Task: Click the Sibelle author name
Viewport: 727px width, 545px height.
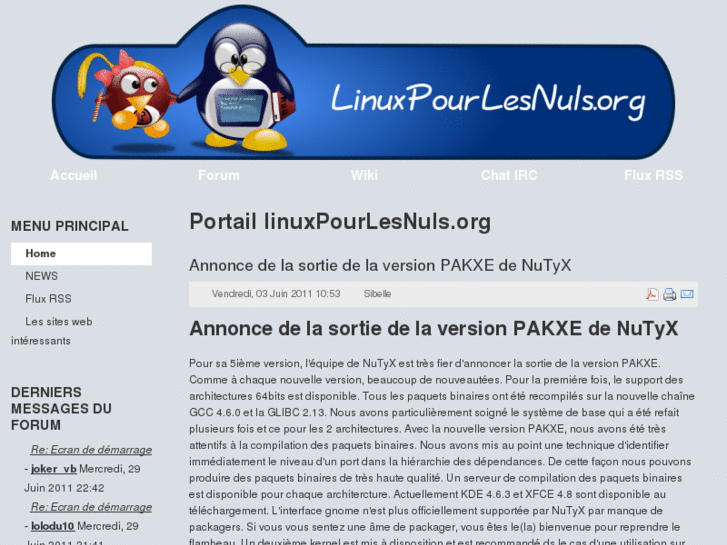Action: [x=377, y=294]
